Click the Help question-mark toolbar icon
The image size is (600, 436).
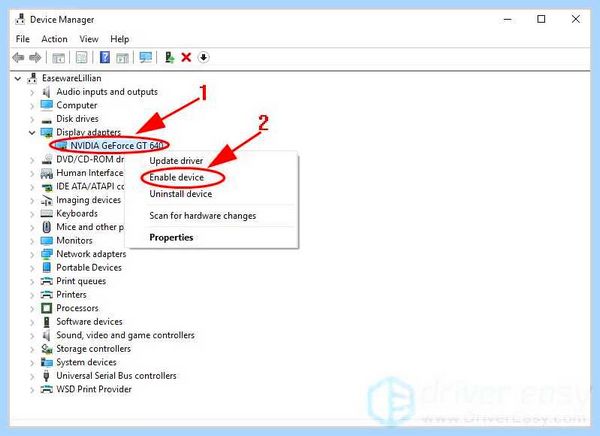105,57
